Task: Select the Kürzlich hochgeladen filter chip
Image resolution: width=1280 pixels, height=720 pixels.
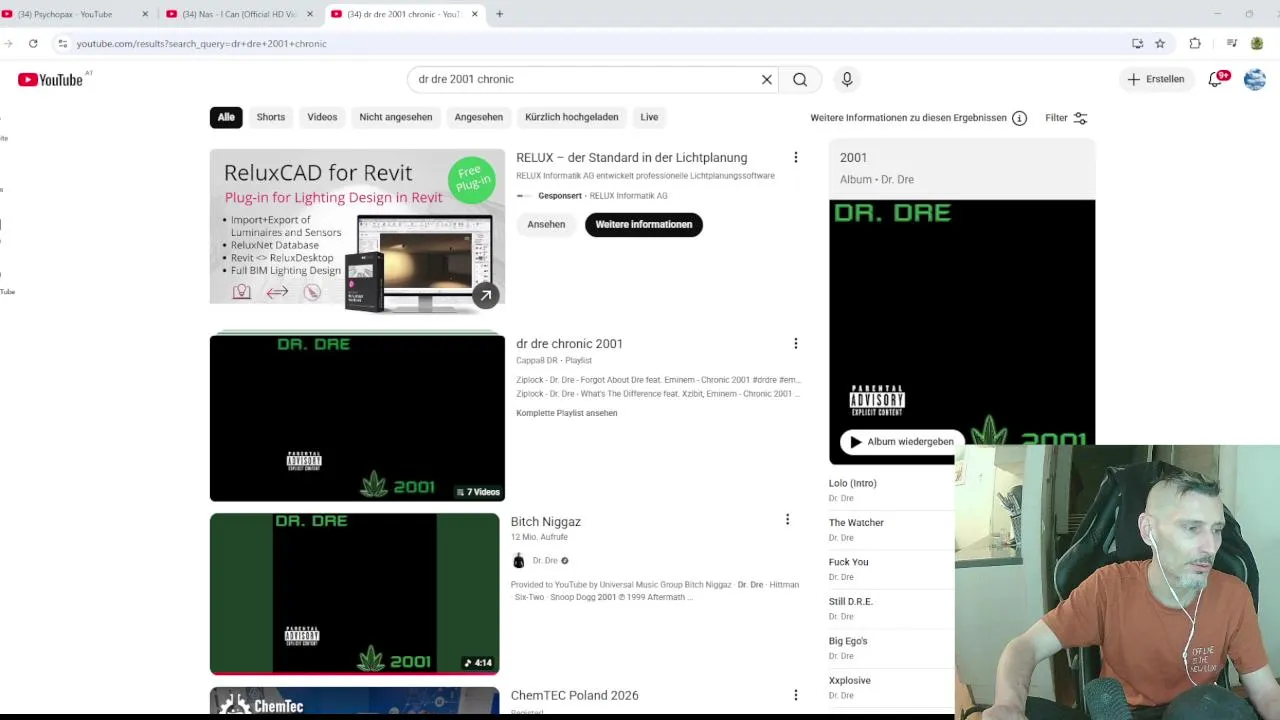Action: click(x=572, y=117)
